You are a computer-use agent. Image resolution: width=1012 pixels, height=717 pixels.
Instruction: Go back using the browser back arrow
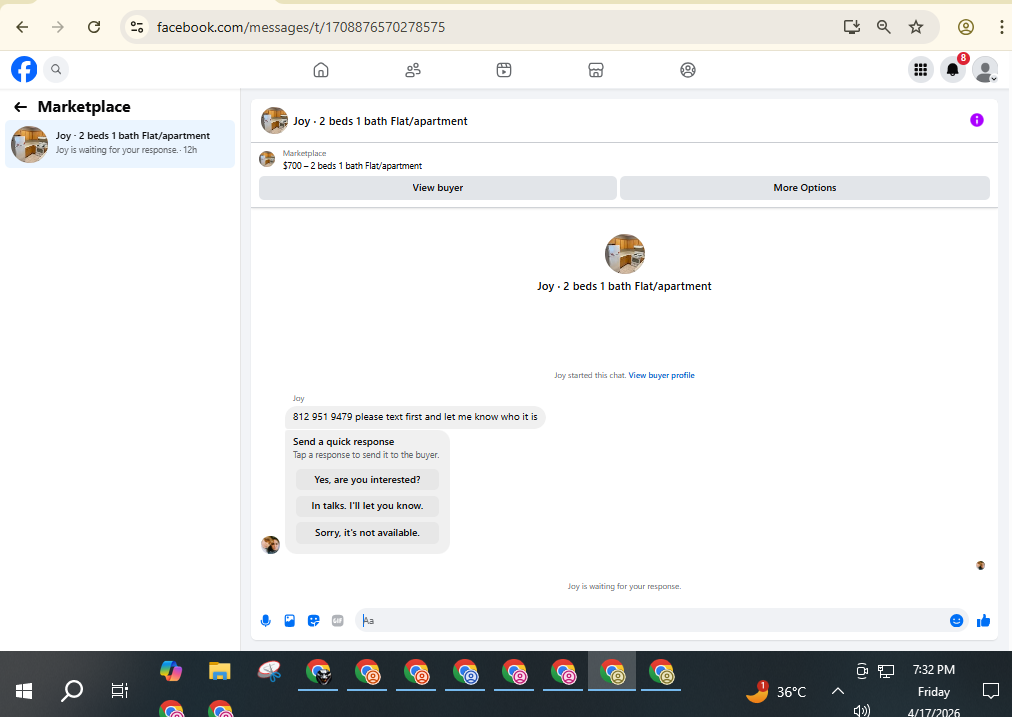pos(22,27)
